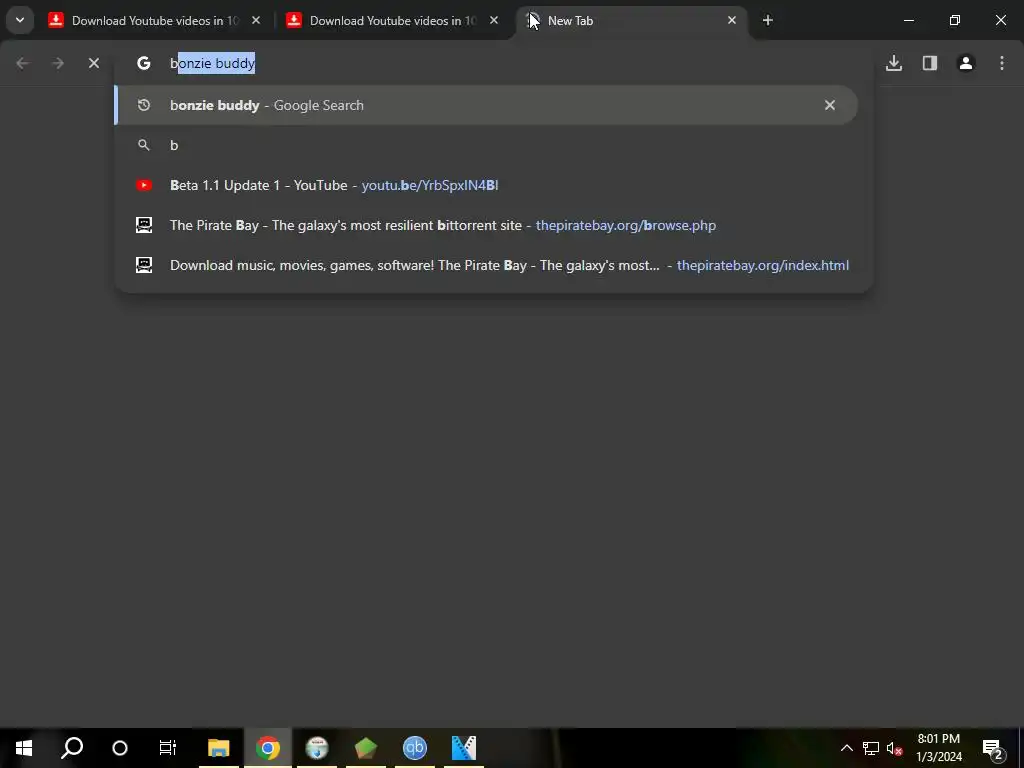Select the plain 'b' search suggestion
1024x768 pixels.
486,145
